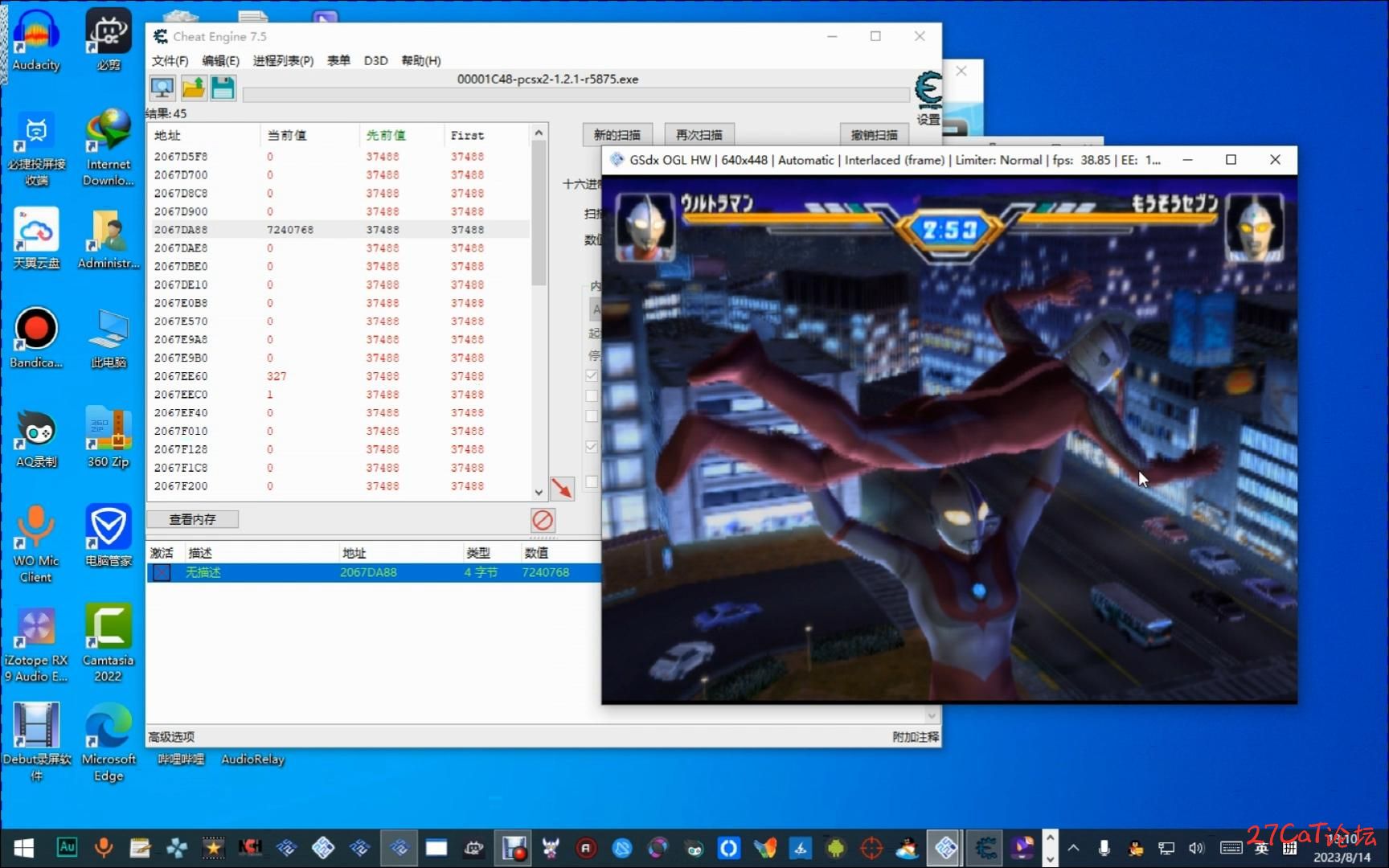This screenshot has height=868, width=1389.
Task: Open Bandicam desktop shortcut
Action: (x=36, y=338)
